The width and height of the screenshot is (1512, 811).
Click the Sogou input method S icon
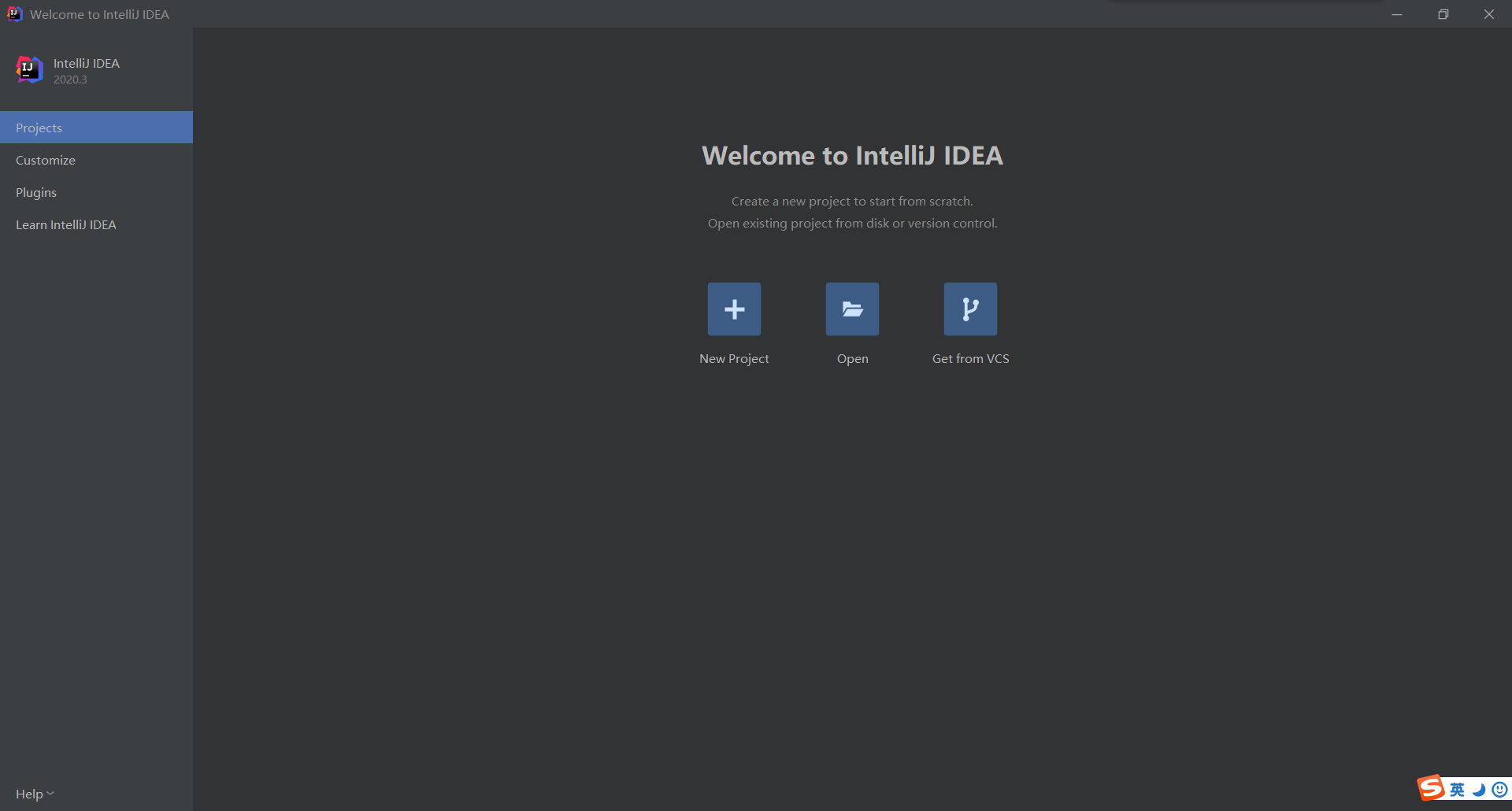(1431, 787)
